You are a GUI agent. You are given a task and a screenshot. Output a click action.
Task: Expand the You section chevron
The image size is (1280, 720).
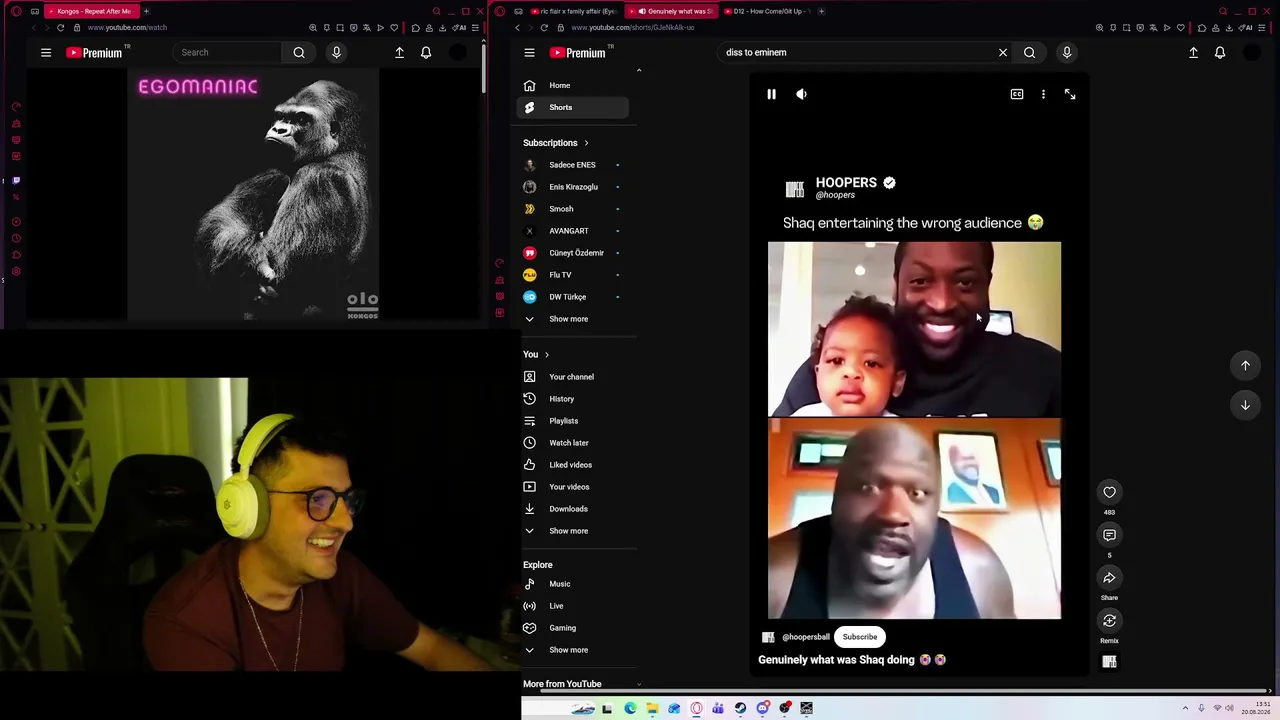[546, 355]
